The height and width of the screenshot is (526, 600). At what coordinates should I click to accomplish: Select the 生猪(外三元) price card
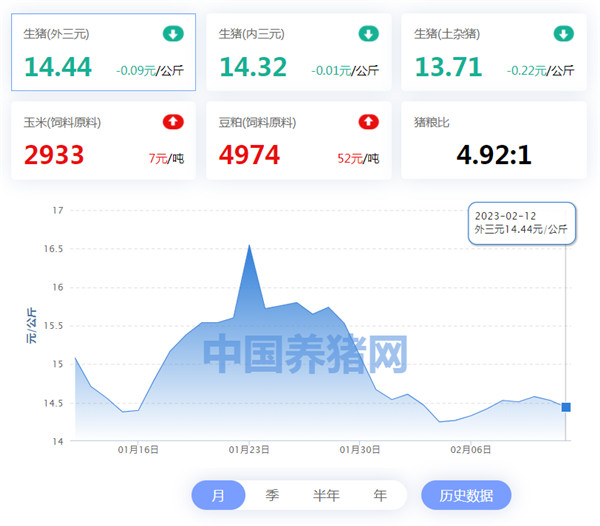(104, 52)
